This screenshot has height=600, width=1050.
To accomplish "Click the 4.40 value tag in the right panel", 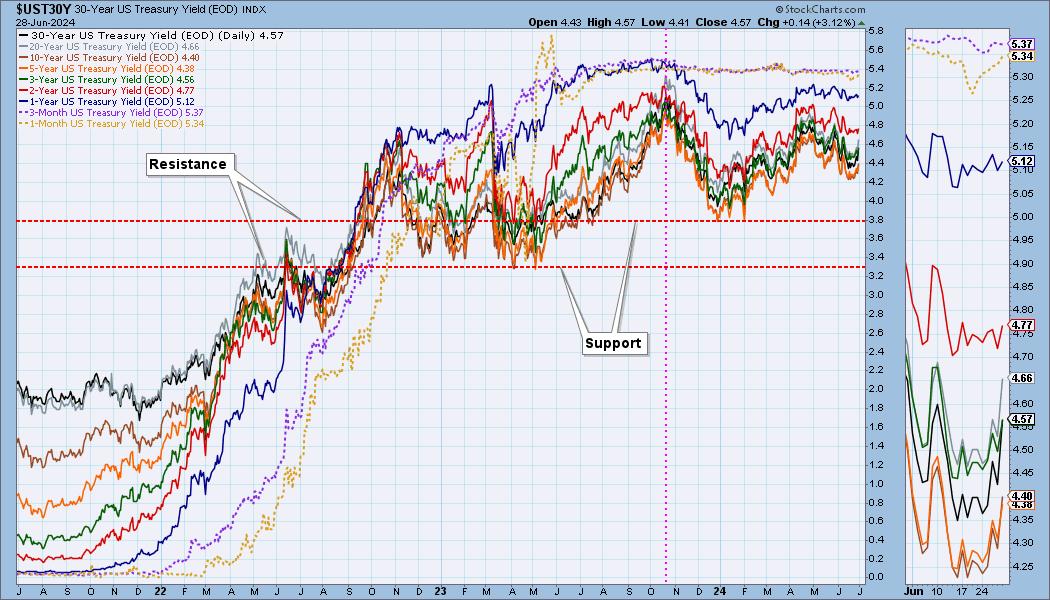I will 1023,496.
